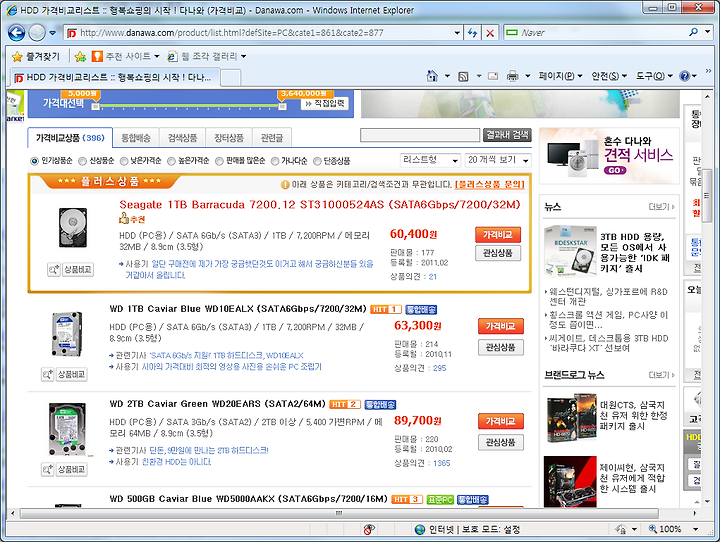Screen dimensions: 720x542
Task: Switch to the 관련글 tab
Action: click(x=272, y=138)
